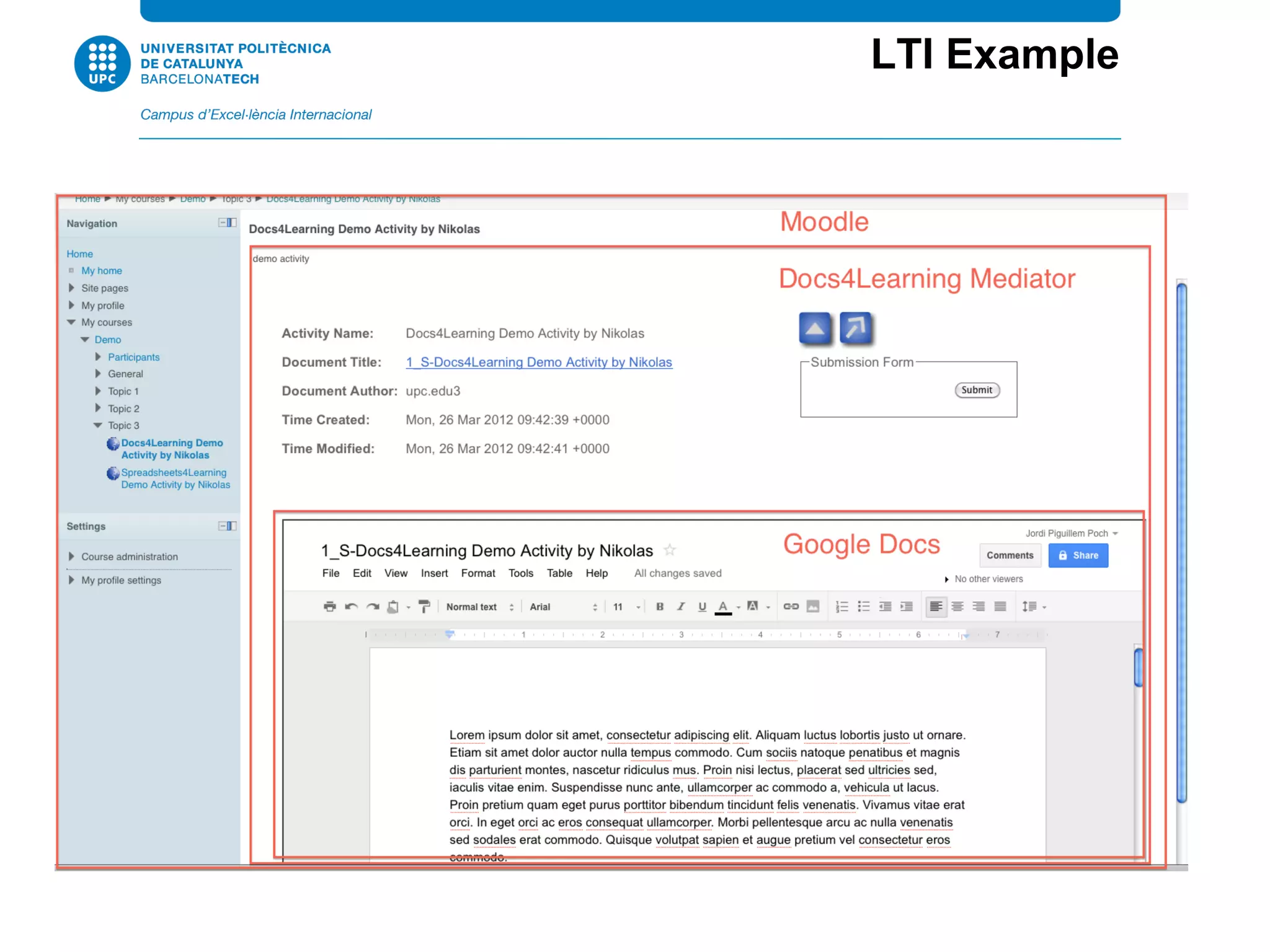Expand the Topic 1 tree node

98,391
